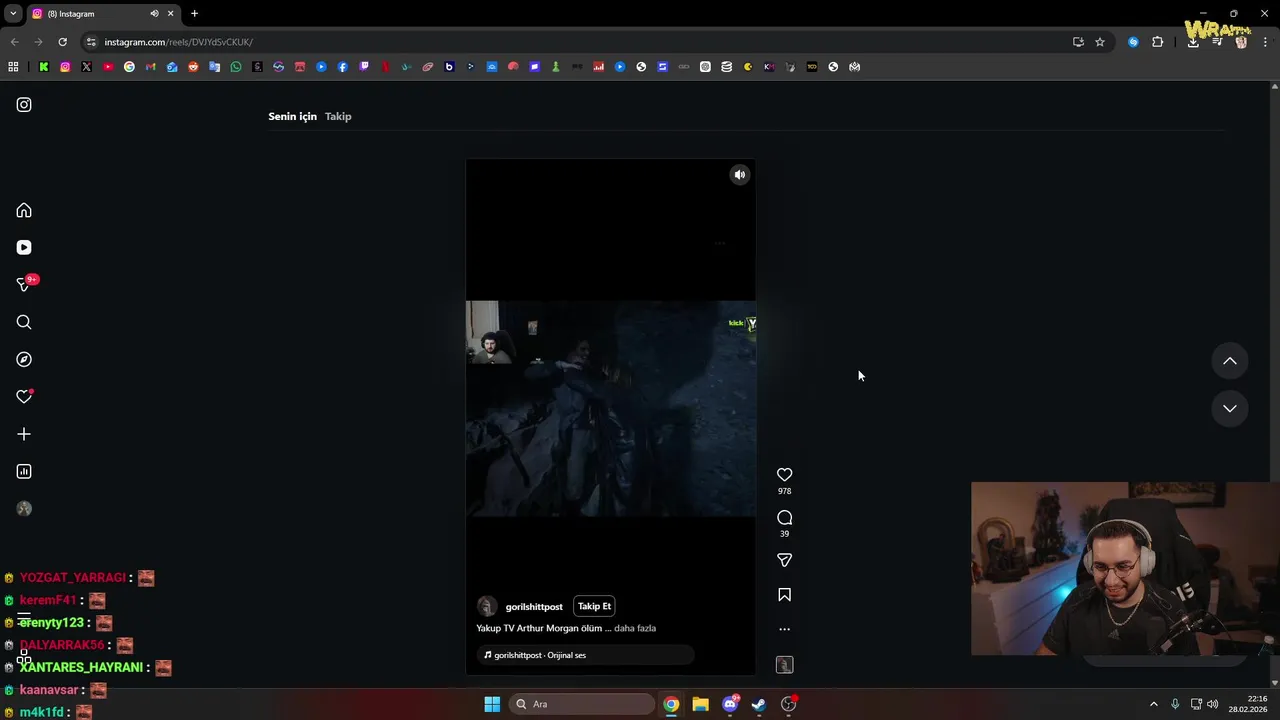Open the Windows Start menu

(x=492, y=704)
